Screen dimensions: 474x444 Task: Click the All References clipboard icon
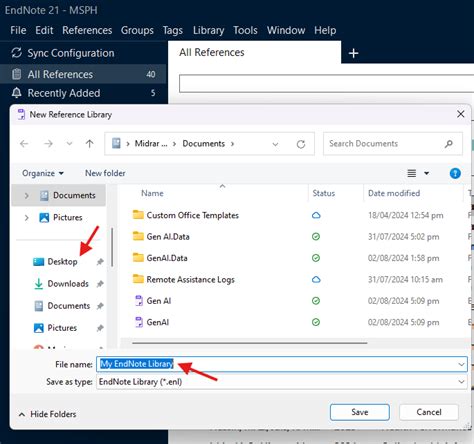16,74
